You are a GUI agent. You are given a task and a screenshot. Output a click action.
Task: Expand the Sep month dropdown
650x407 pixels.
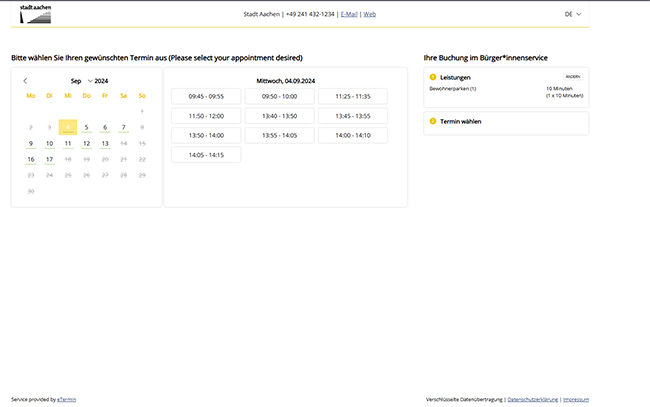[81, 80]
